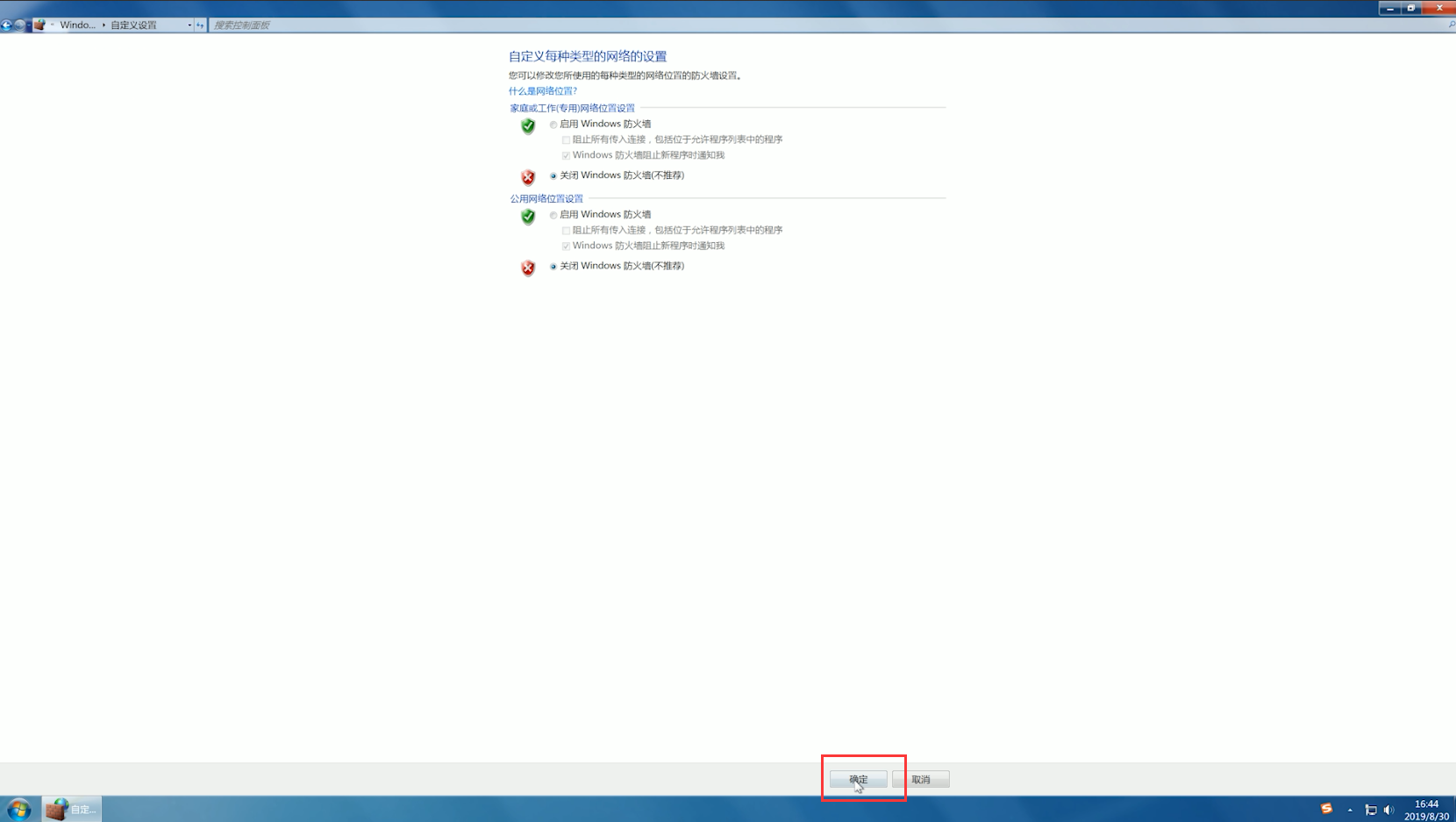Click the firewall icon in address bar
The height and width of the screenshot is (822, 1456).
coord(39,25)
